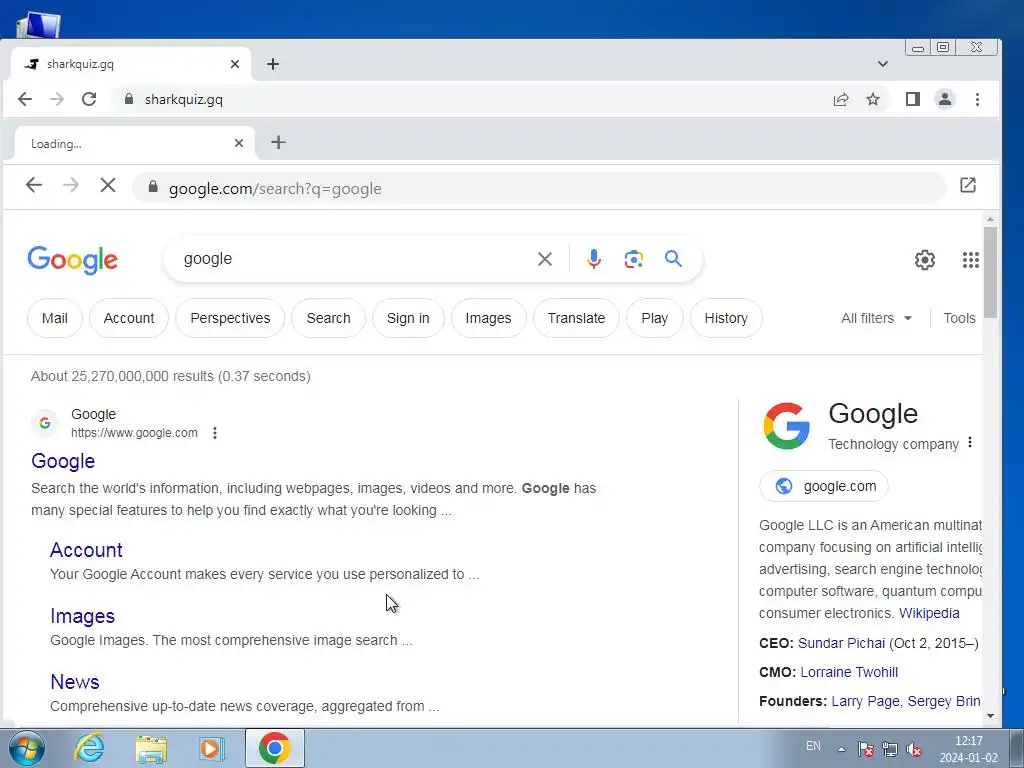Screen dimensions: 1024x768
Task: Select the Perspectives filter chip
Action: coord(230,318)
